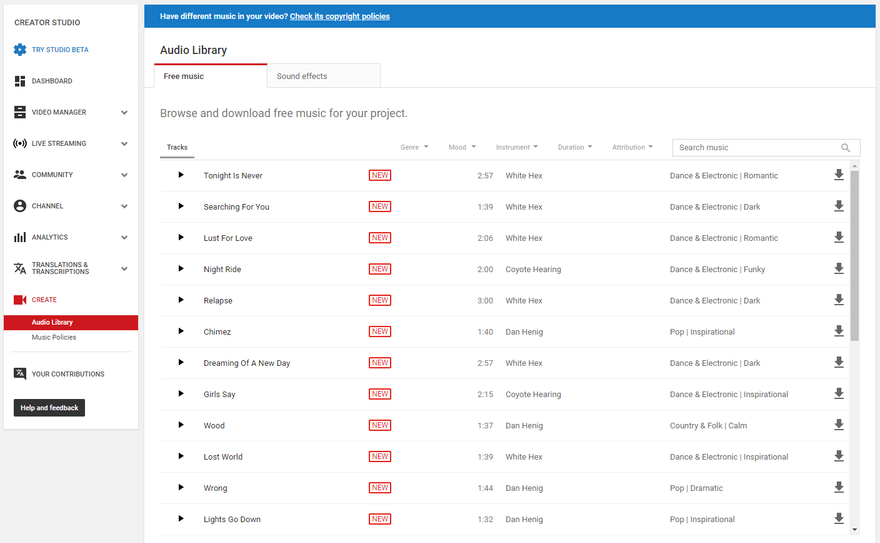Open the Mood filter dropdown
Screen dimensions: 880x543
point(462,147)
